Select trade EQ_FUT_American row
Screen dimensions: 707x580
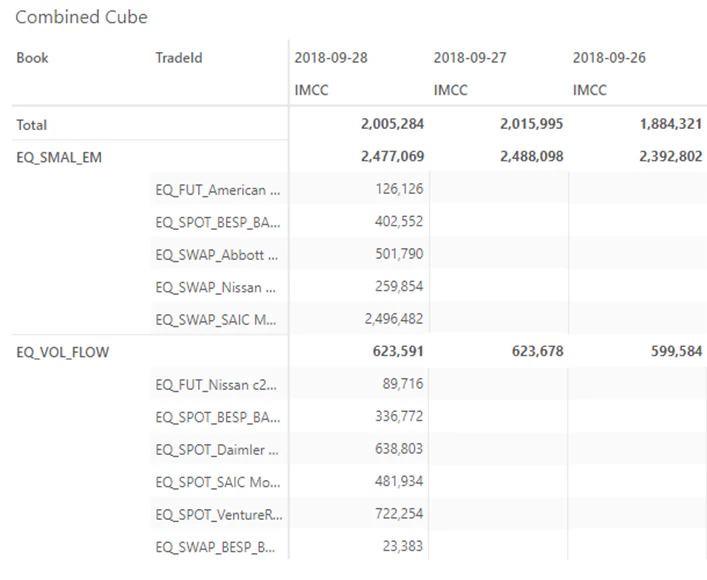(x=218, y=190)
